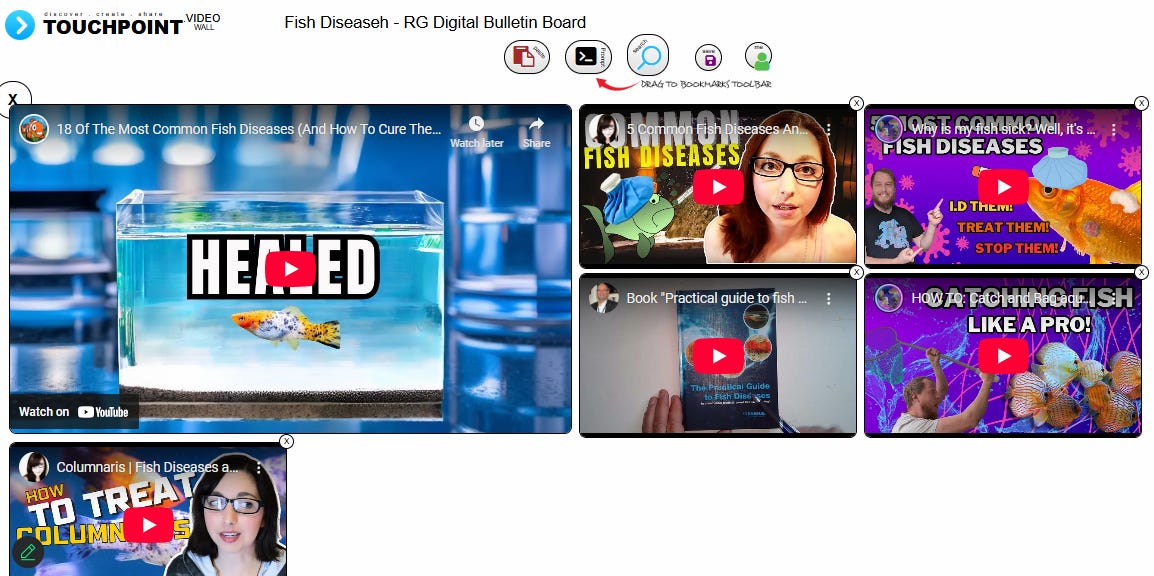Open more options on 5 Common Fish Diseases video

tap(828, 129)
